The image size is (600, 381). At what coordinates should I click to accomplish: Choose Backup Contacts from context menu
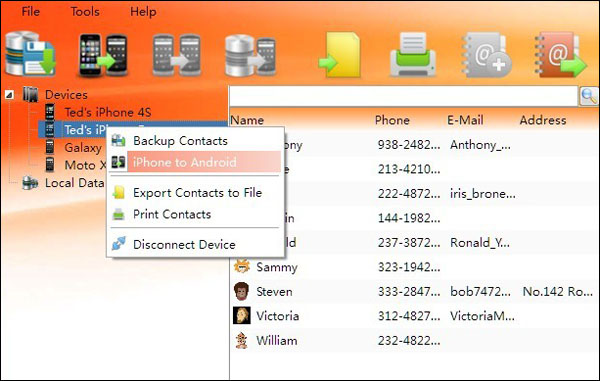coord(195,141)
